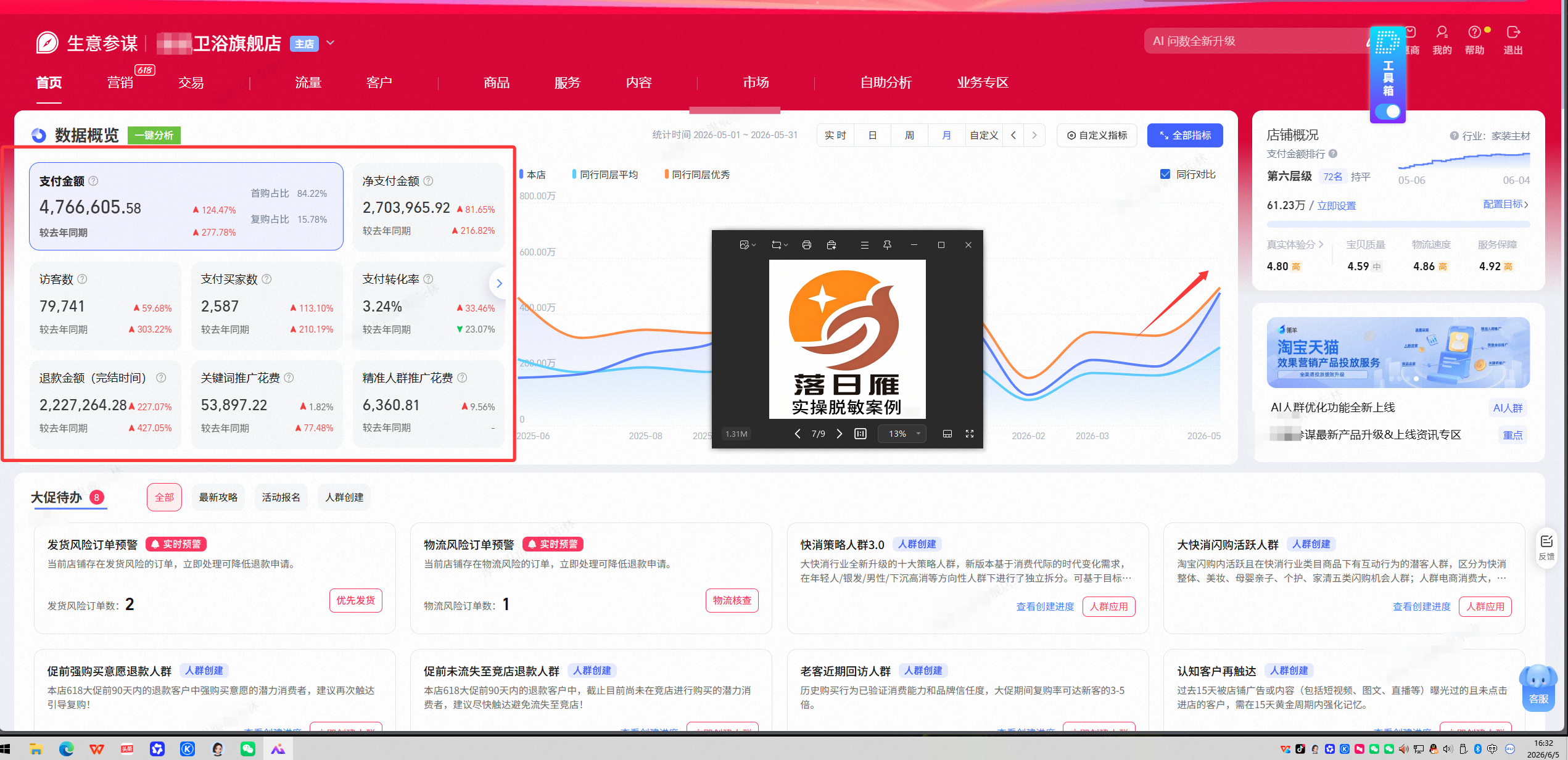The height and width of the screenshot is (760, 1568).
Task: Click the 支付金额排行 help question icon
Action: click(1333, 154)
